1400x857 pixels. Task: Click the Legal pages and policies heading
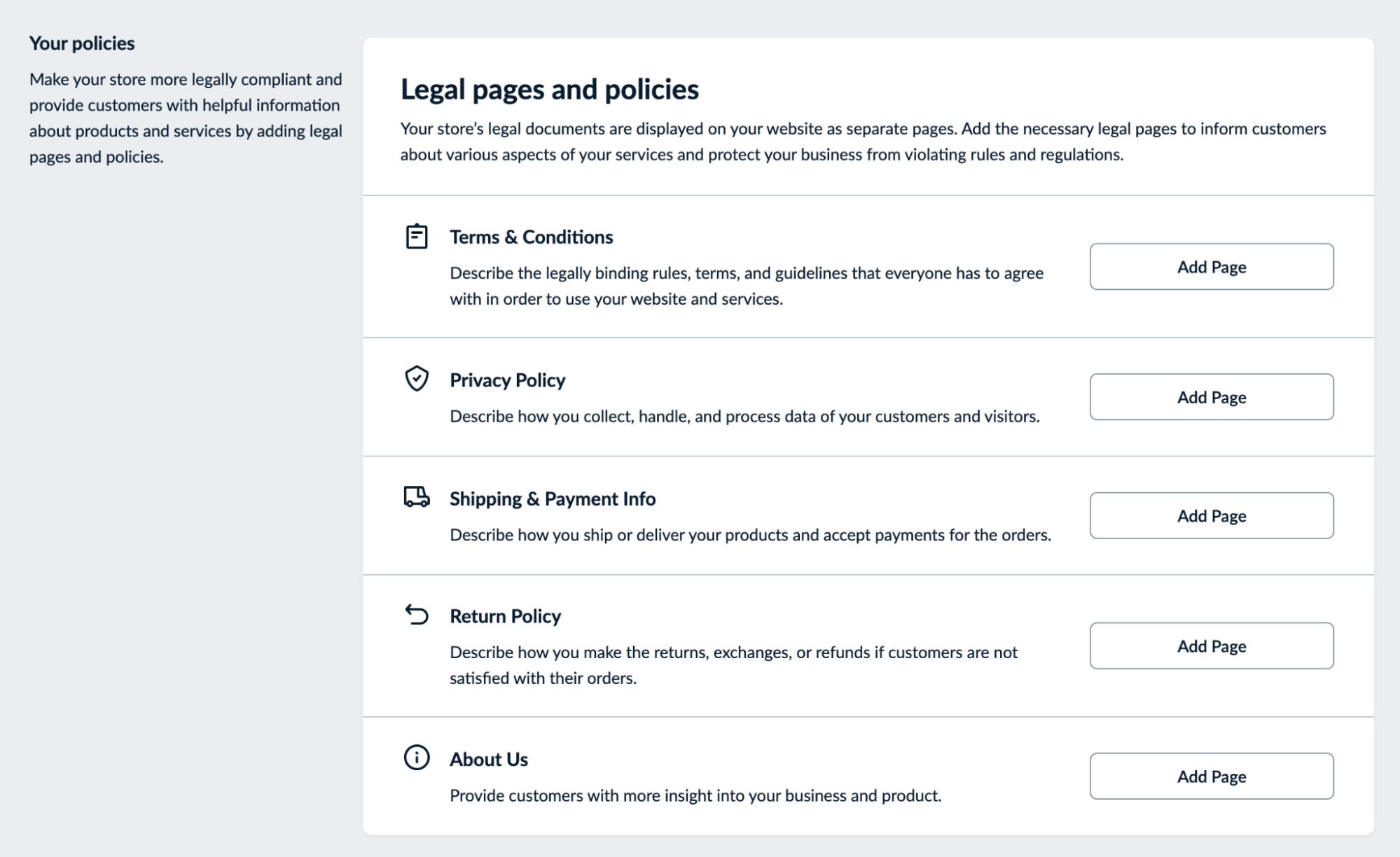[x=549, y=89]
